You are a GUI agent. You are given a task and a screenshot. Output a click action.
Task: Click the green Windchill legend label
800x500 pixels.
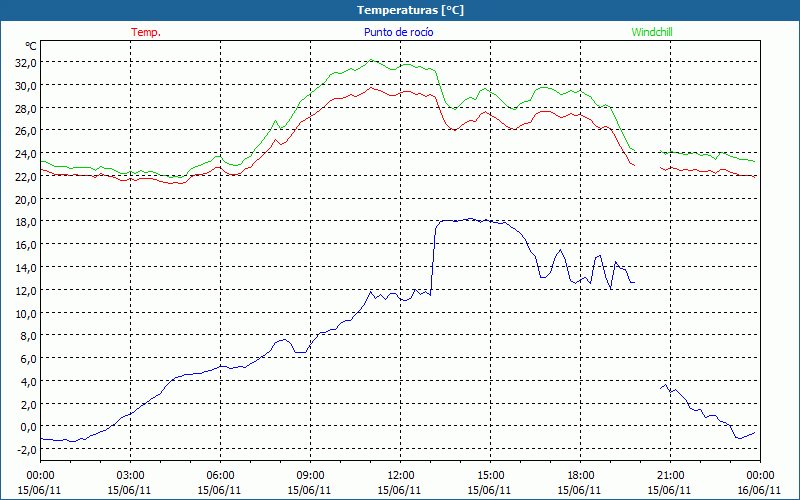[x=652, y=32]
